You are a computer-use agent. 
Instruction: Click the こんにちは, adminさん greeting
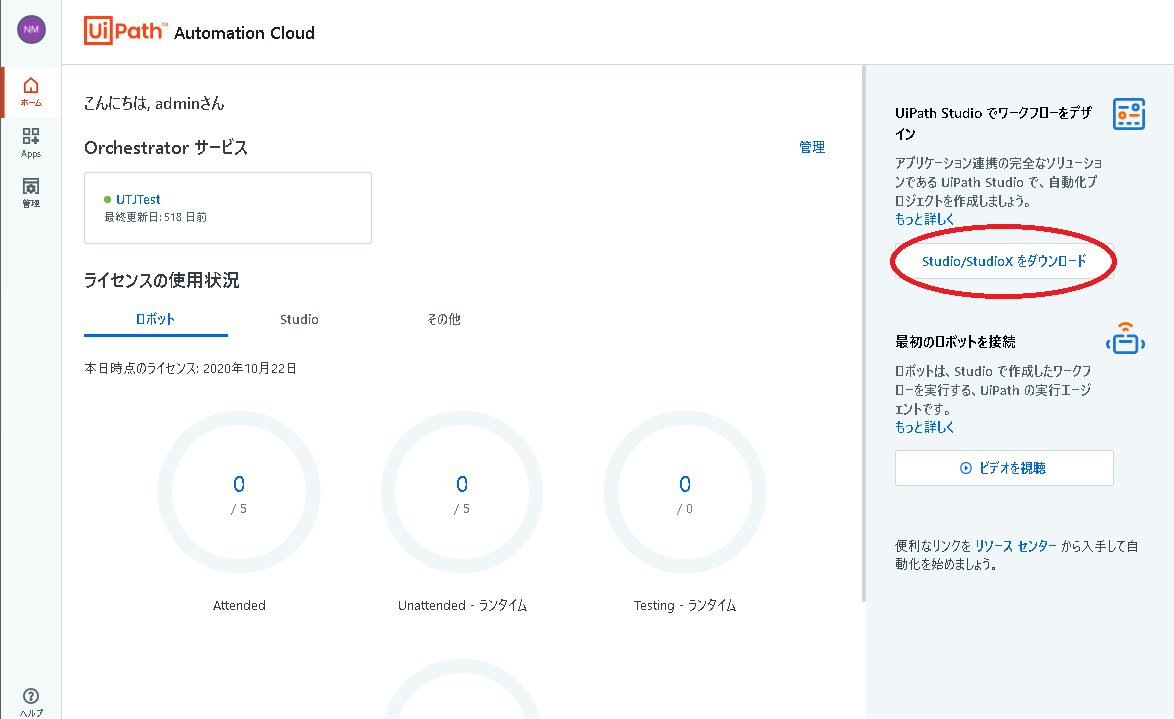click(154, 103)
